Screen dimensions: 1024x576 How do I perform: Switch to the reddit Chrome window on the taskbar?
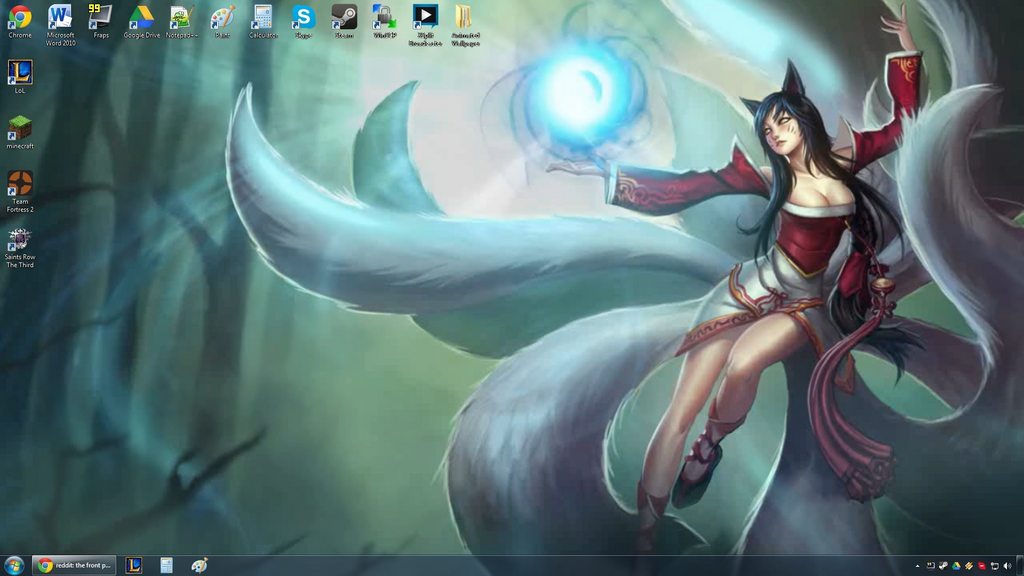coord(74,564)
